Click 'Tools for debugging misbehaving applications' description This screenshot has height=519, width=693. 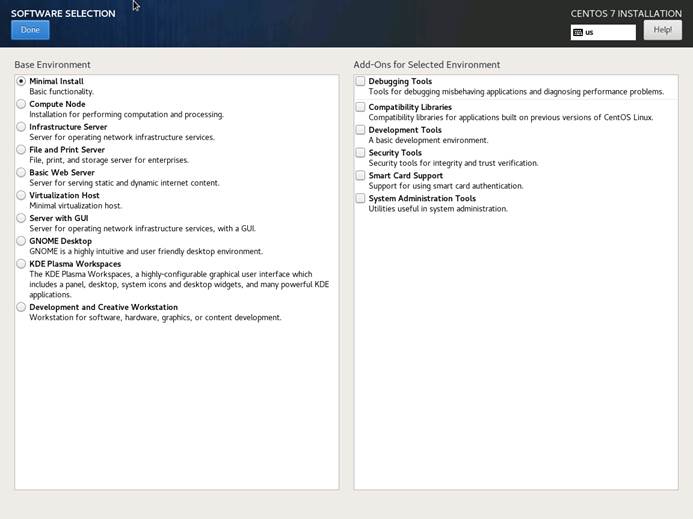516,92
